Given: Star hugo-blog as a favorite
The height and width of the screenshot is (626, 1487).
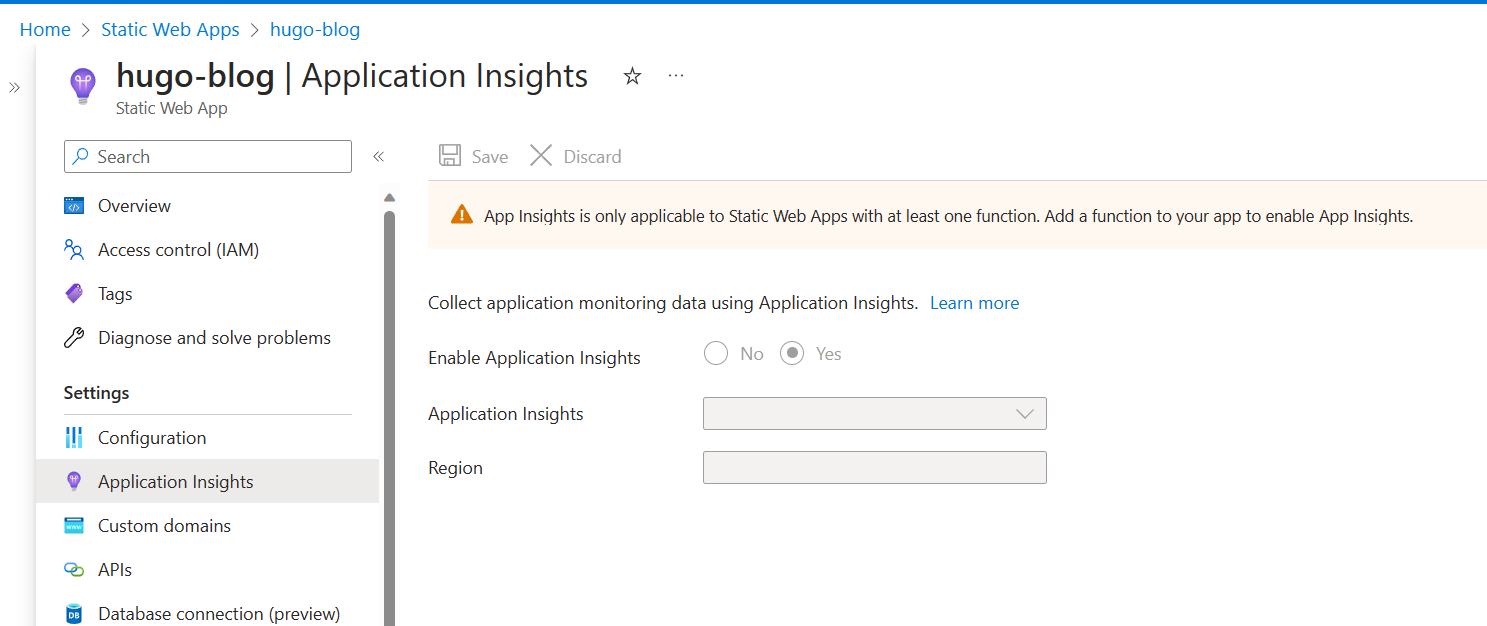Looking at the screenshot, I should (x=631, y=75).
